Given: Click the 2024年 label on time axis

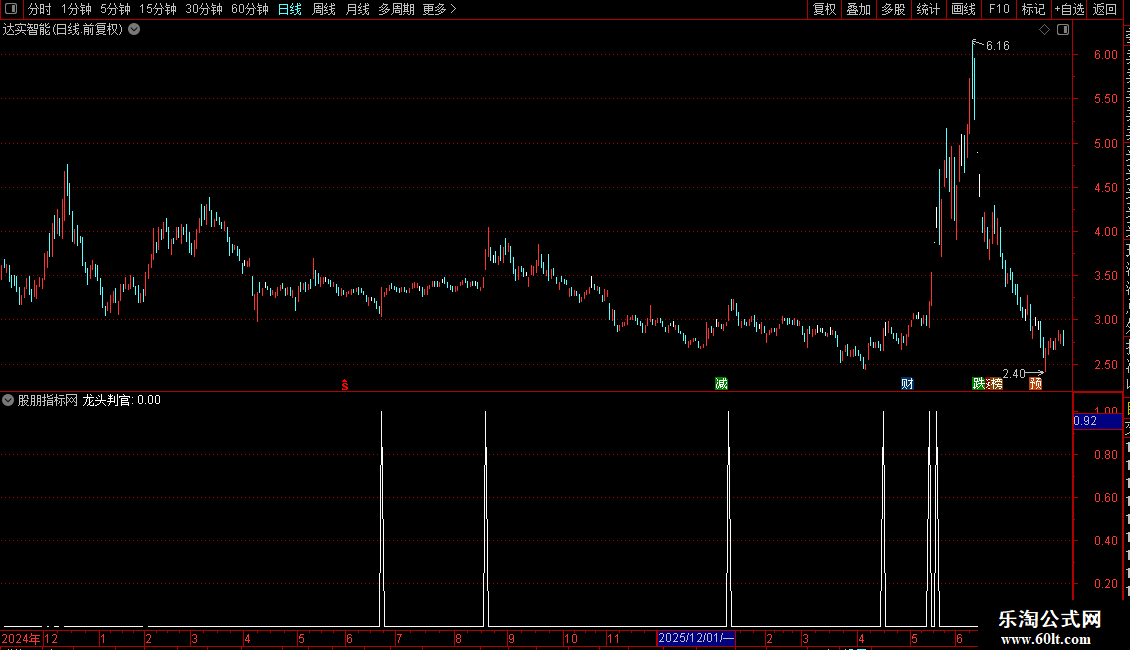Looking at the screenshot, I should tap(21, 638).
